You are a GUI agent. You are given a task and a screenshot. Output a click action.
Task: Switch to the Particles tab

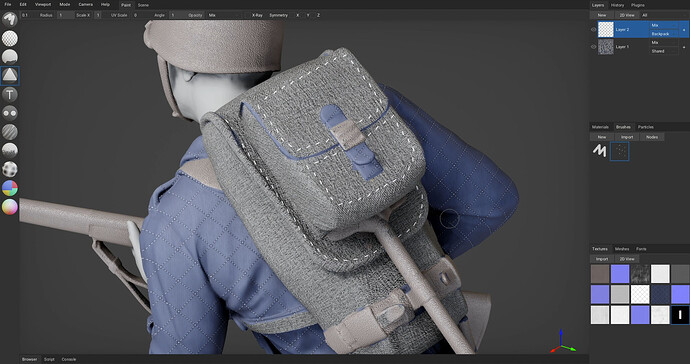point(646,127)
